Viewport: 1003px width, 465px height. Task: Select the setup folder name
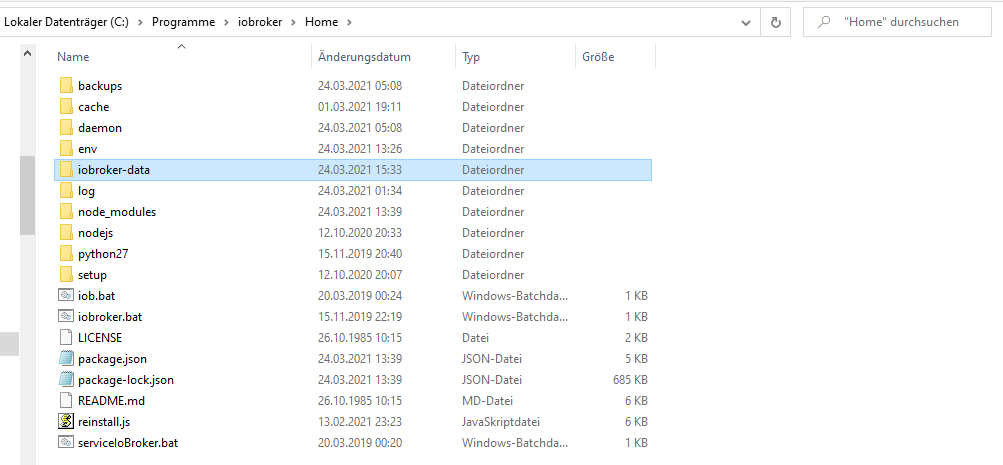pyautogui.click(x=92, y=275)
